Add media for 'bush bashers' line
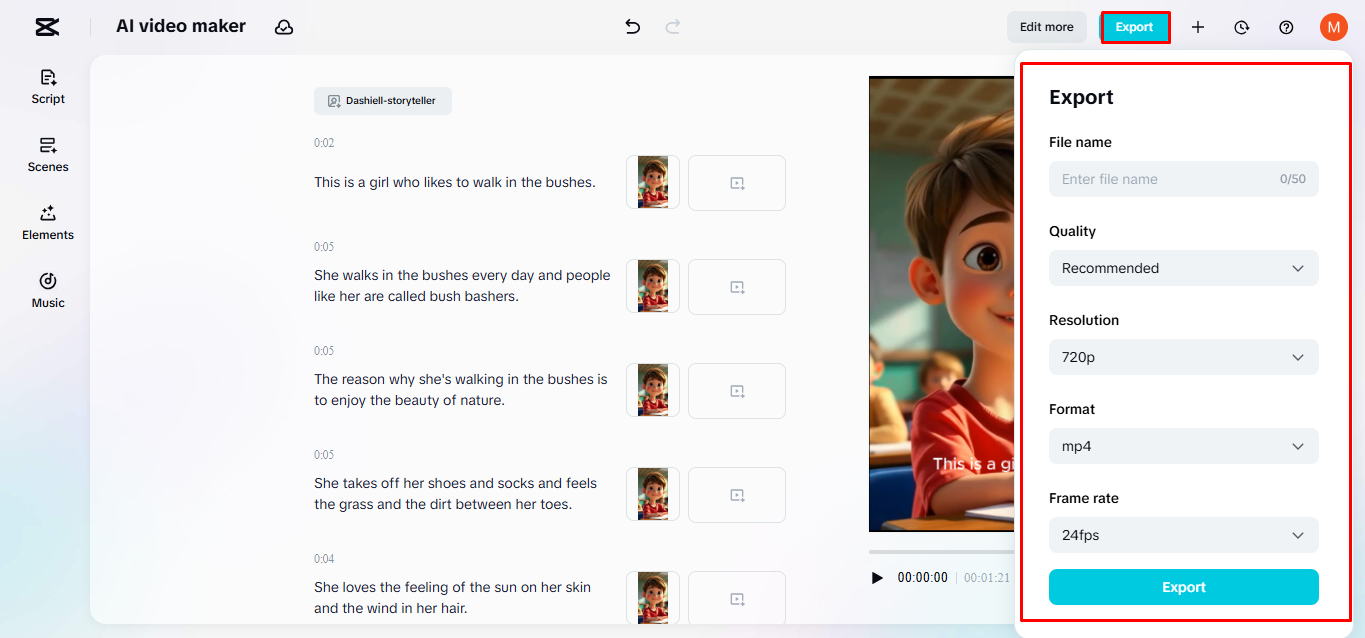The height and width of the screenshot is (638, 1365). click(737, 287)
